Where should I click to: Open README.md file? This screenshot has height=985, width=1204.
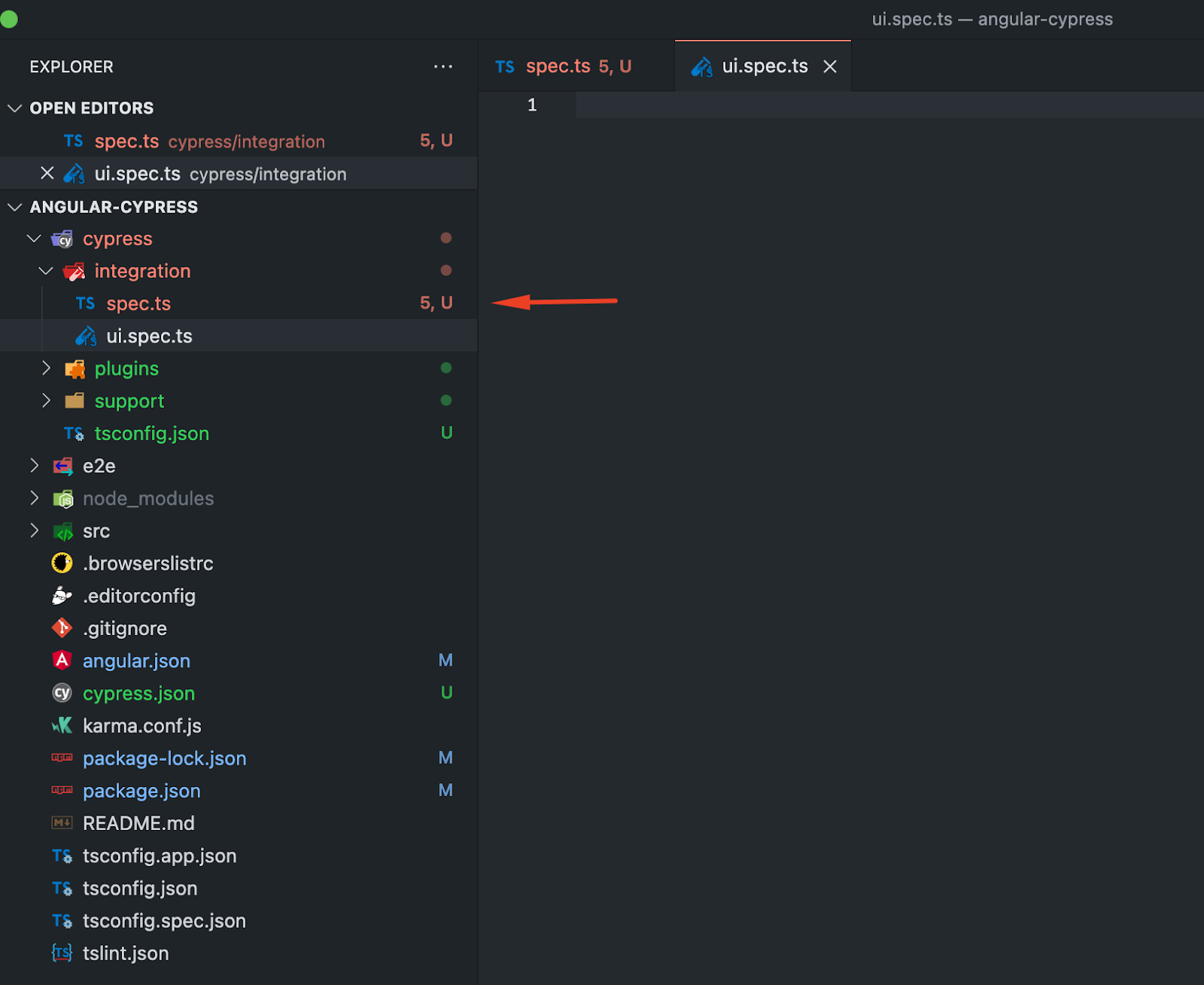pos(239,823)
